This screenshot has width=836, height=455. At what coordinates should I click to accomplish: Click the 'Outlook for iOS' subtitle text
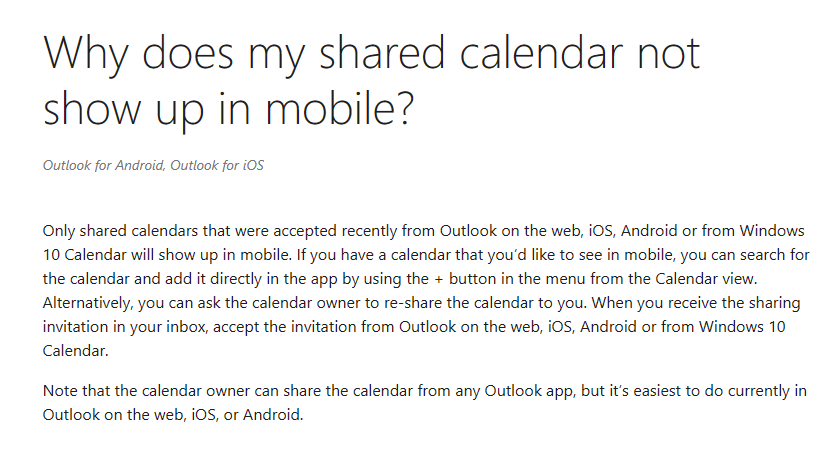pyautogui.click(x=217, y=165)
